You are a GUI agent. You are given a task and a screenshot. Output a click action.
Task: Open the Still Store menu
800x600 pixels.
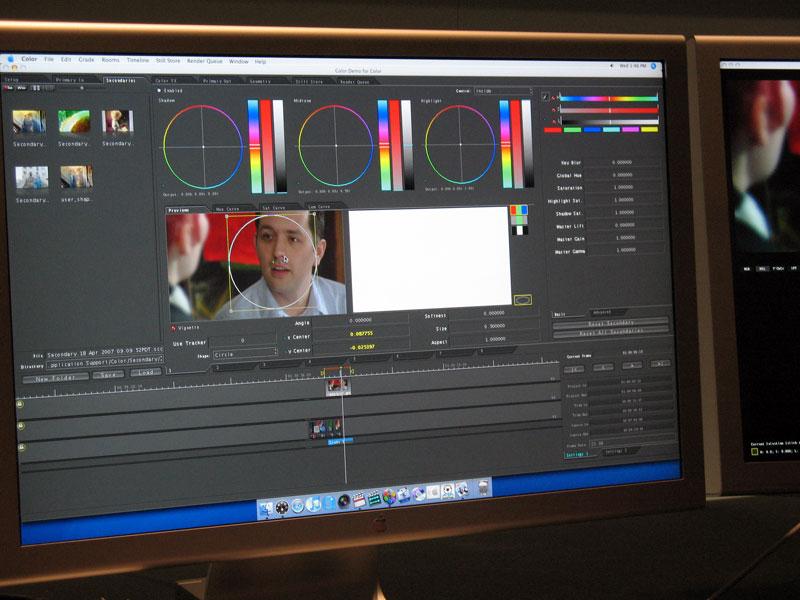(x=168, y=60)
